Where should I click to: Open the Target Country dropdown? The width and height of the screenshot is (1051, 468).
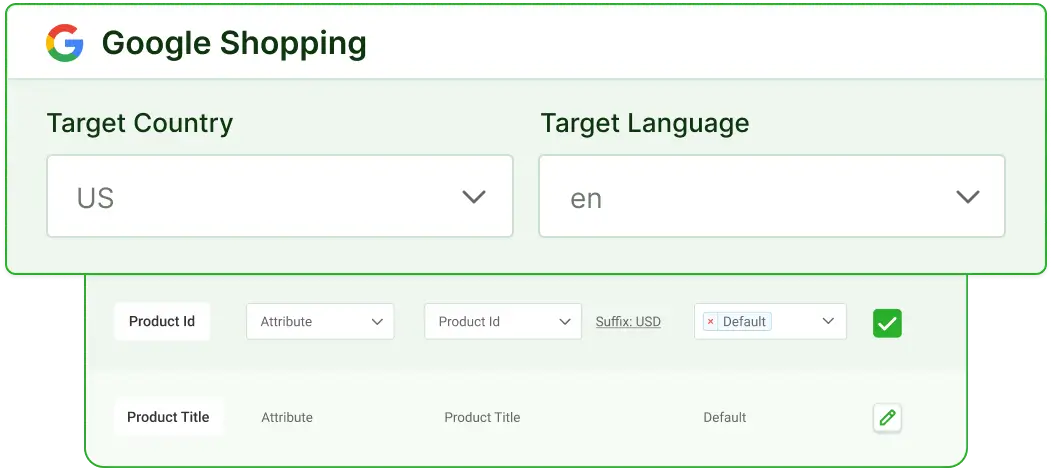[x=280, y=196]
